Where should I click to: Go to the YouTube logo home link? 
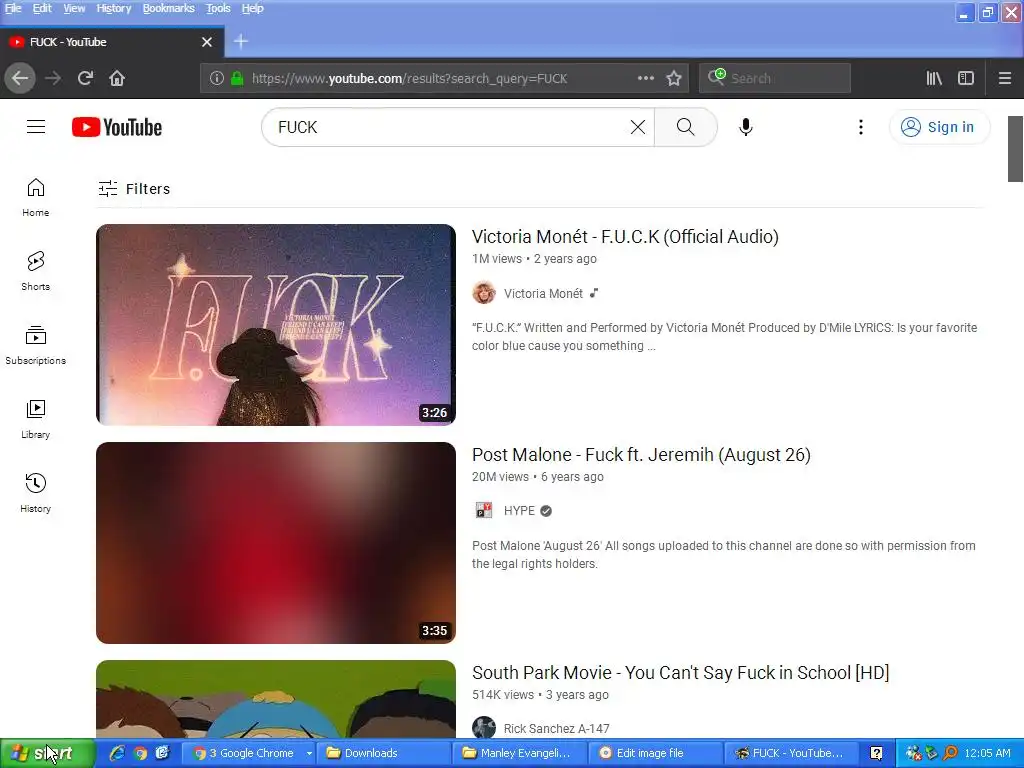[117, 127]
